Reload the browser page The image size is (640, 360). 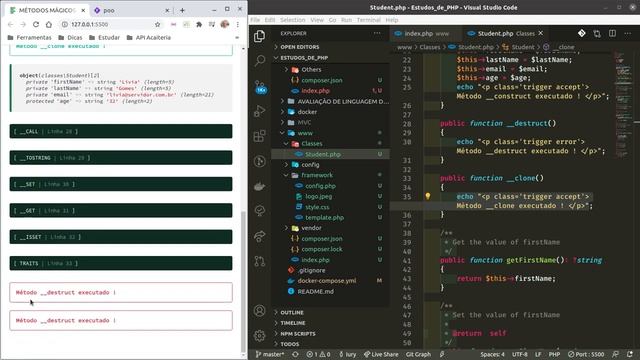pos(36,24)
